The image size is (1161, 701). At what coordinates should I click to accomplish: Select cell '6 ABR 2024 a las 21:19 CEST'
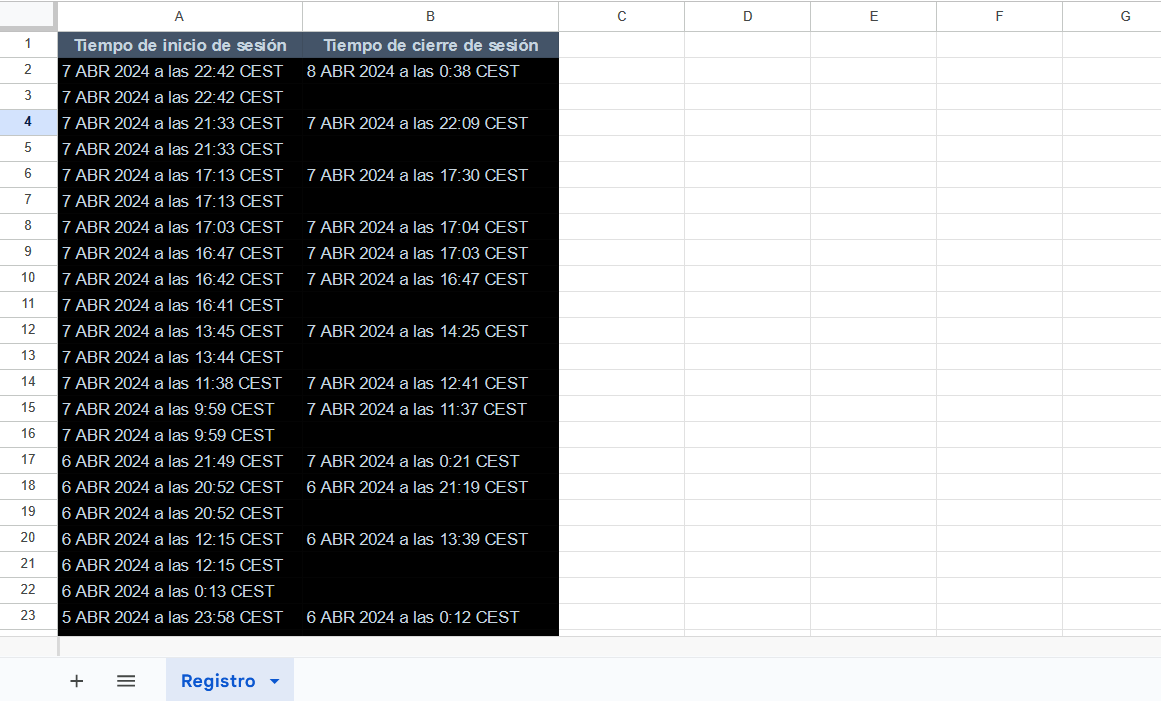[430, 487]
